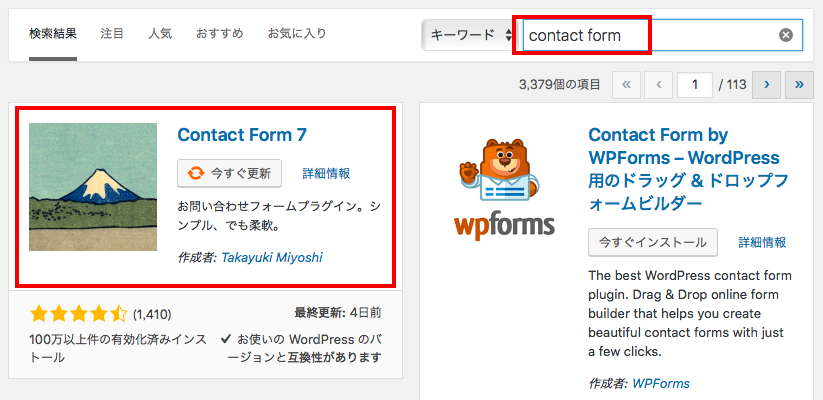Switch to the 人気 tab
The image size is (823, 400).
[x=160, y=34]
